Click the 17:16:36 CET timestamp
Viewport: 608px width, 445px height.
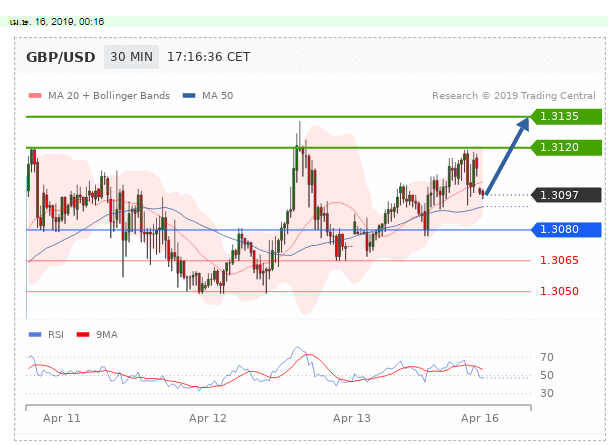pos(209,57)
